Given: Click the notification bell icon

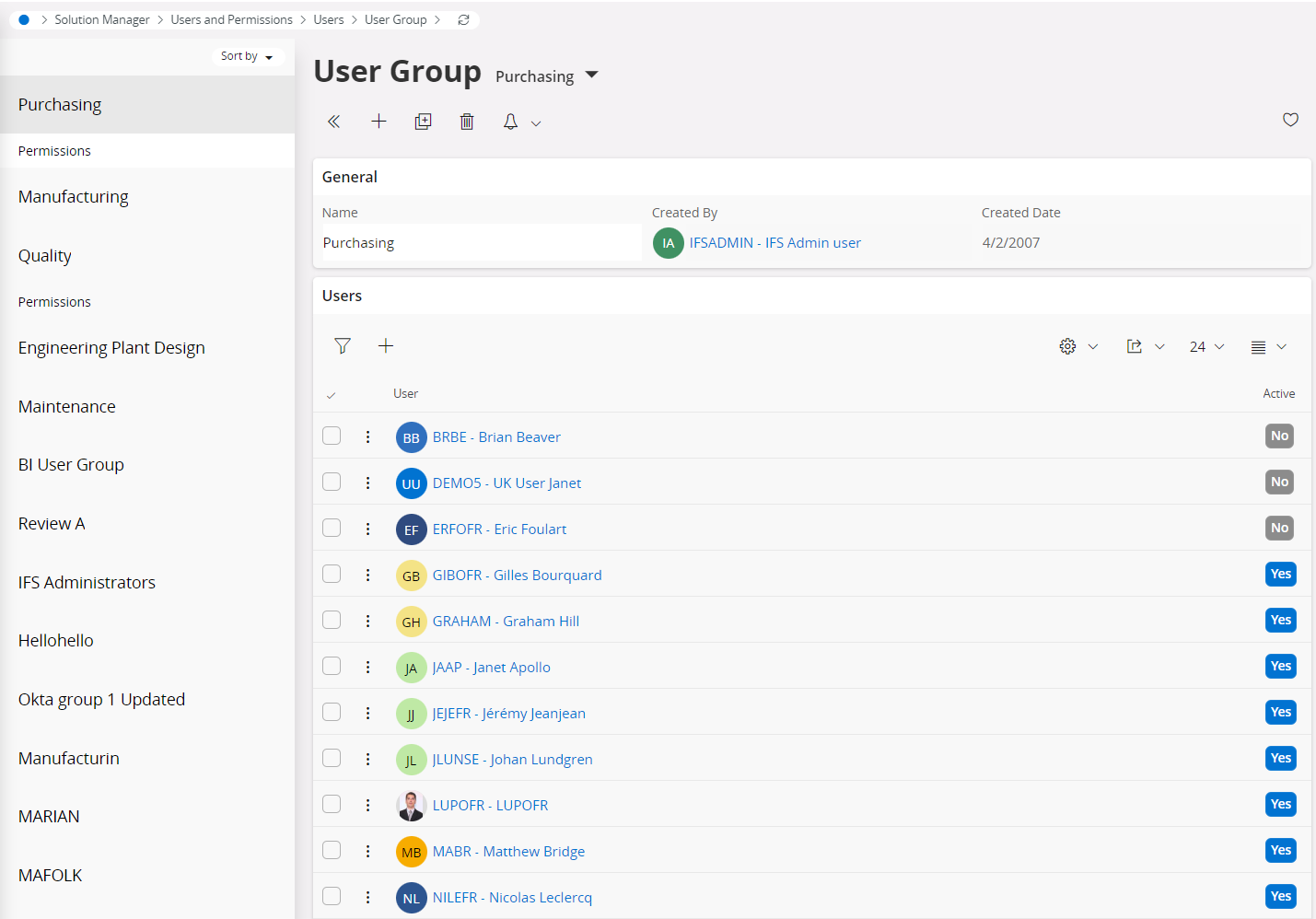Looking at the screenshot, I should (510, 122).
